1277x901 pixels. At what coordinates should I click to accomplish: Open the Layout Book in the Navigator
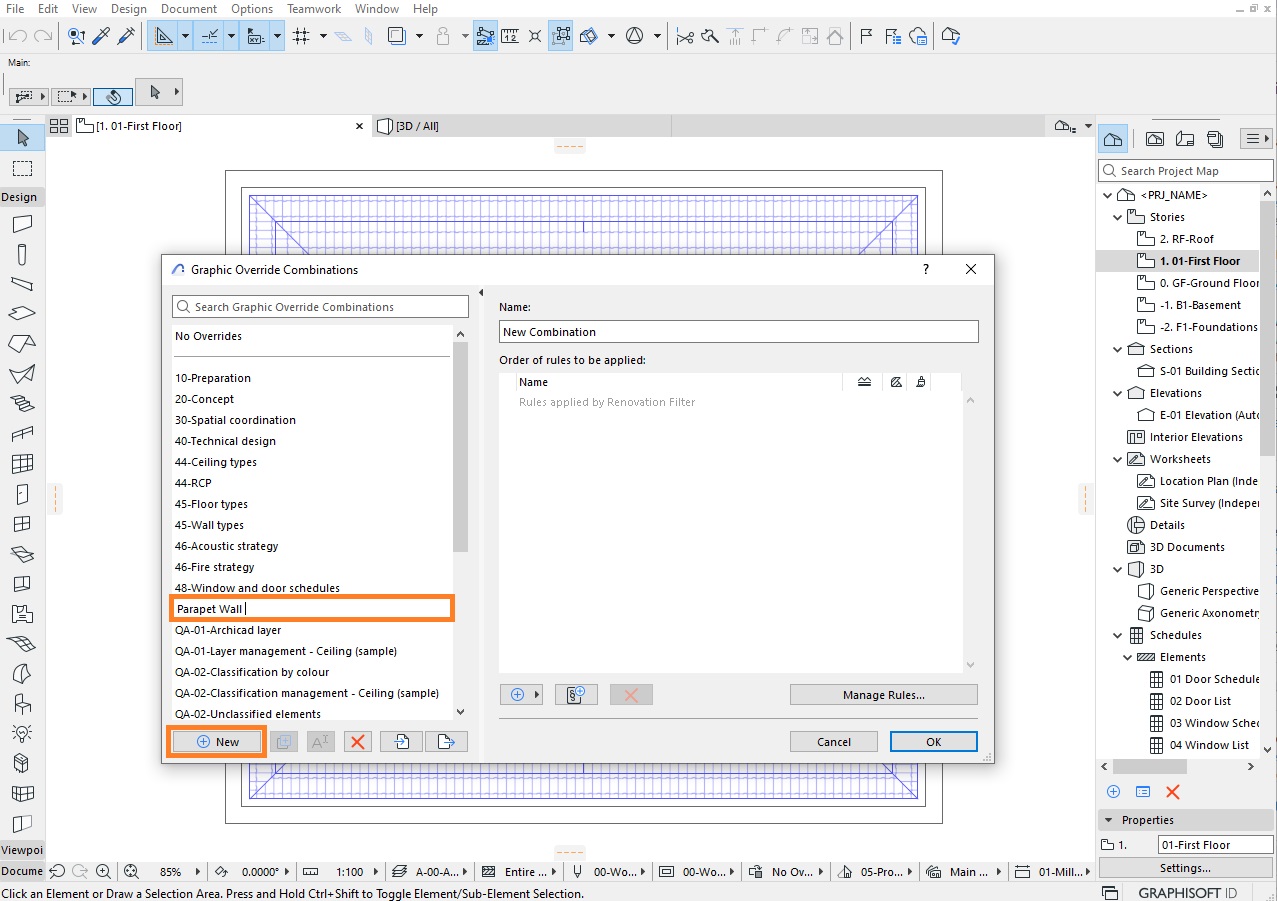(x=1185, y=139)
